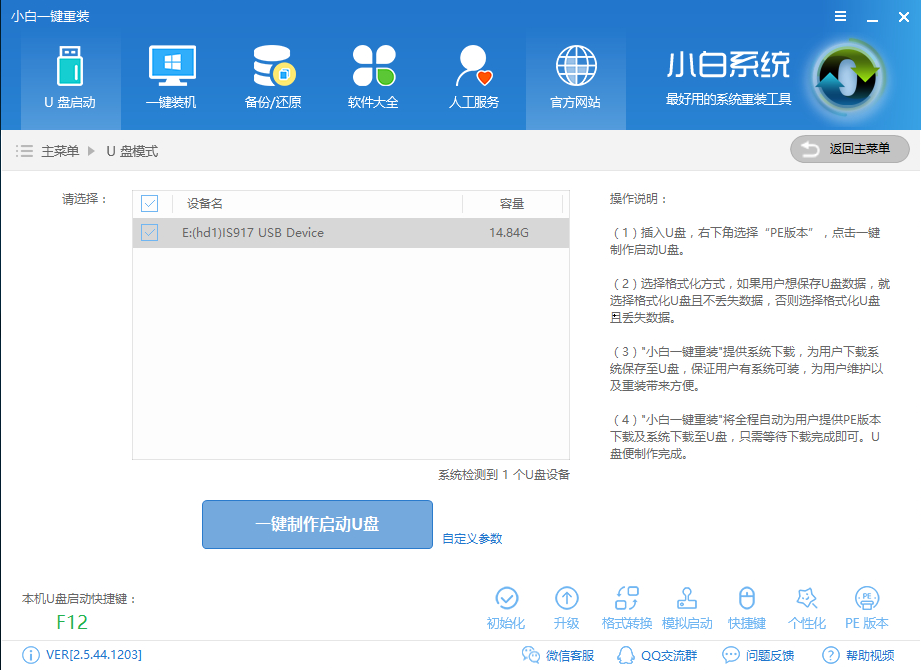Open 人工服务 (Customer Service) icon
Viewport: 921px width, 670px height.
pos(473,75)
